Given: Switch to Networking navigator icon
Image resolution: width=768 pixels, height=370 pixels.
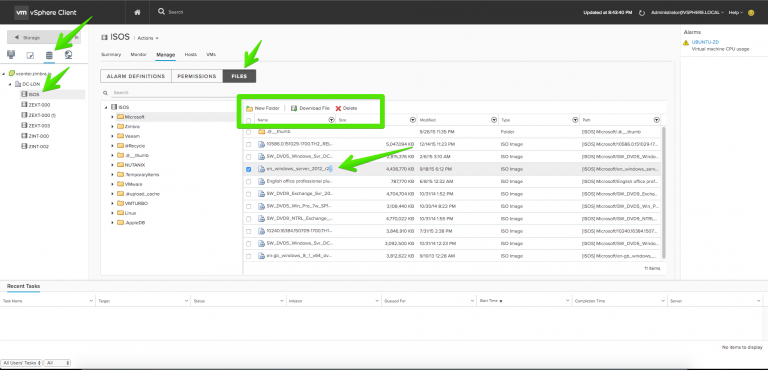Looking at the screenshot, I should pos(68,54).
